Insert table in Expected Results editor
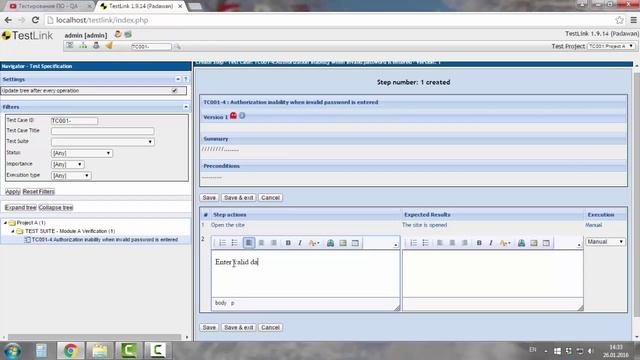 point(546,243)
